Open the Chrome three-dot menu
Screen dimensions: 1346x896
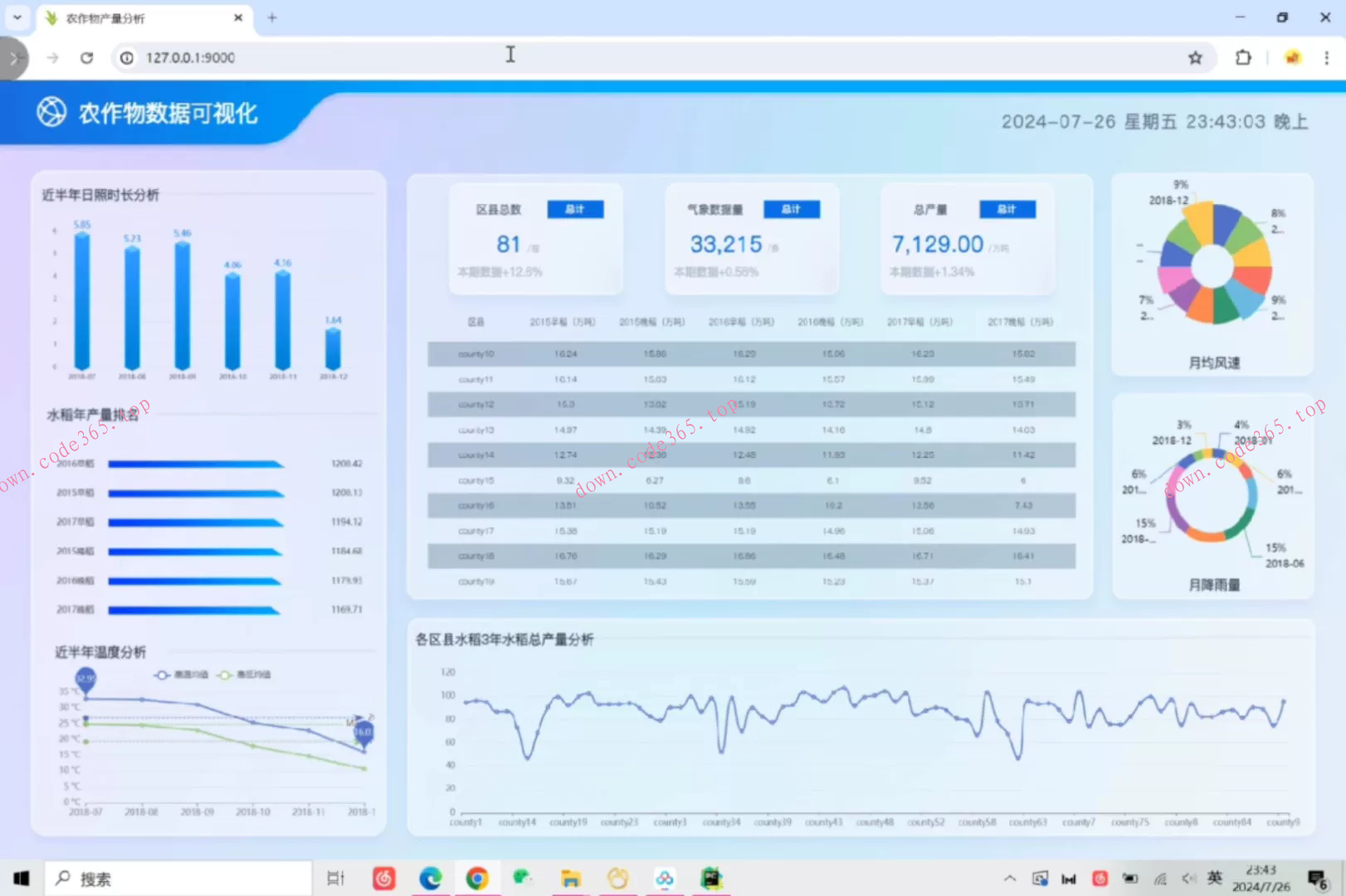1326,57
